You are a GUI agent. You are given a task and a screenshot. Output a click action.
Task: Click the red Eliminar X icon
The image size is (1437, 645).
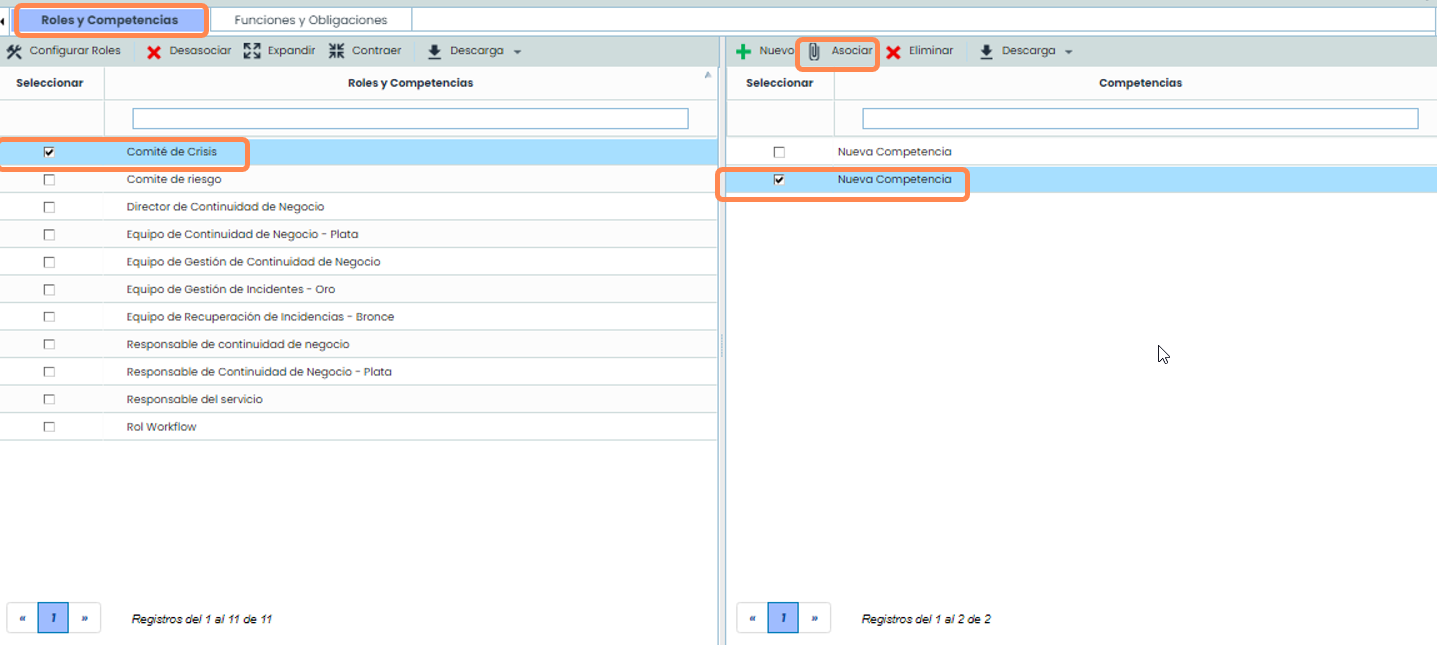point(893,52)
